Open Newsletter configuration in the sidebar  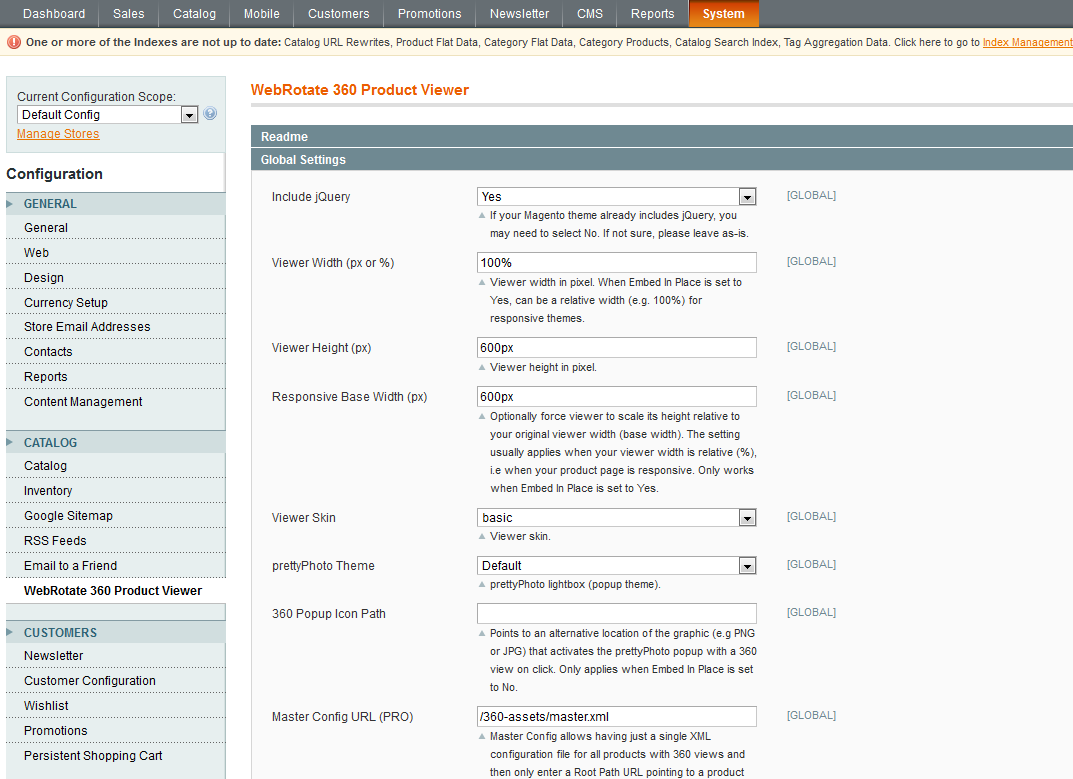(116, 656)
